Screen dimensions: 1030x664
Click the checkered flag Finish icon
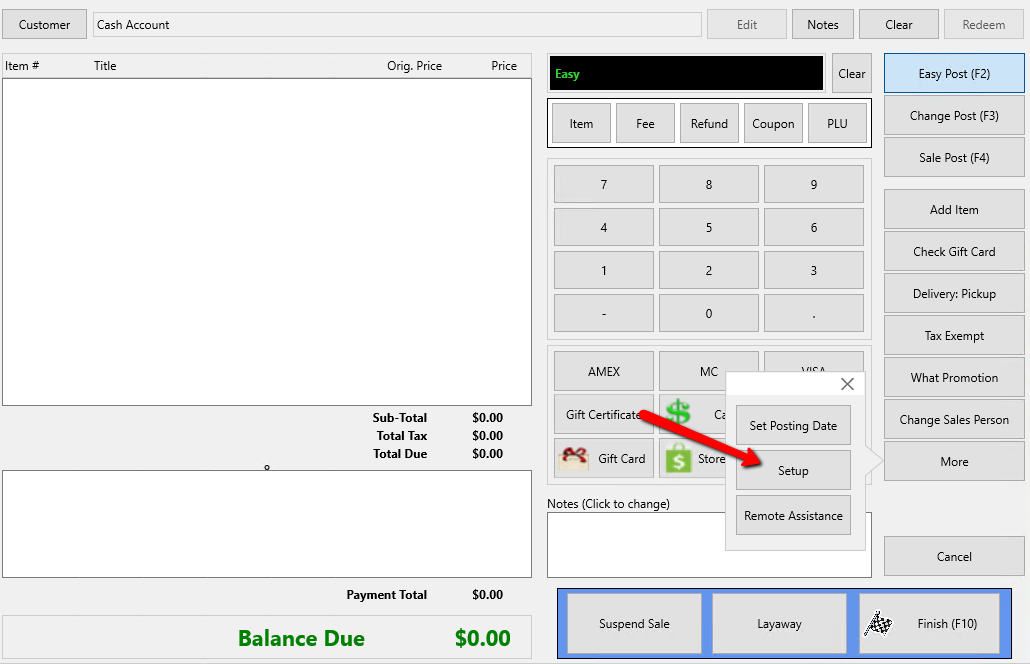click(x=878, y=624)
